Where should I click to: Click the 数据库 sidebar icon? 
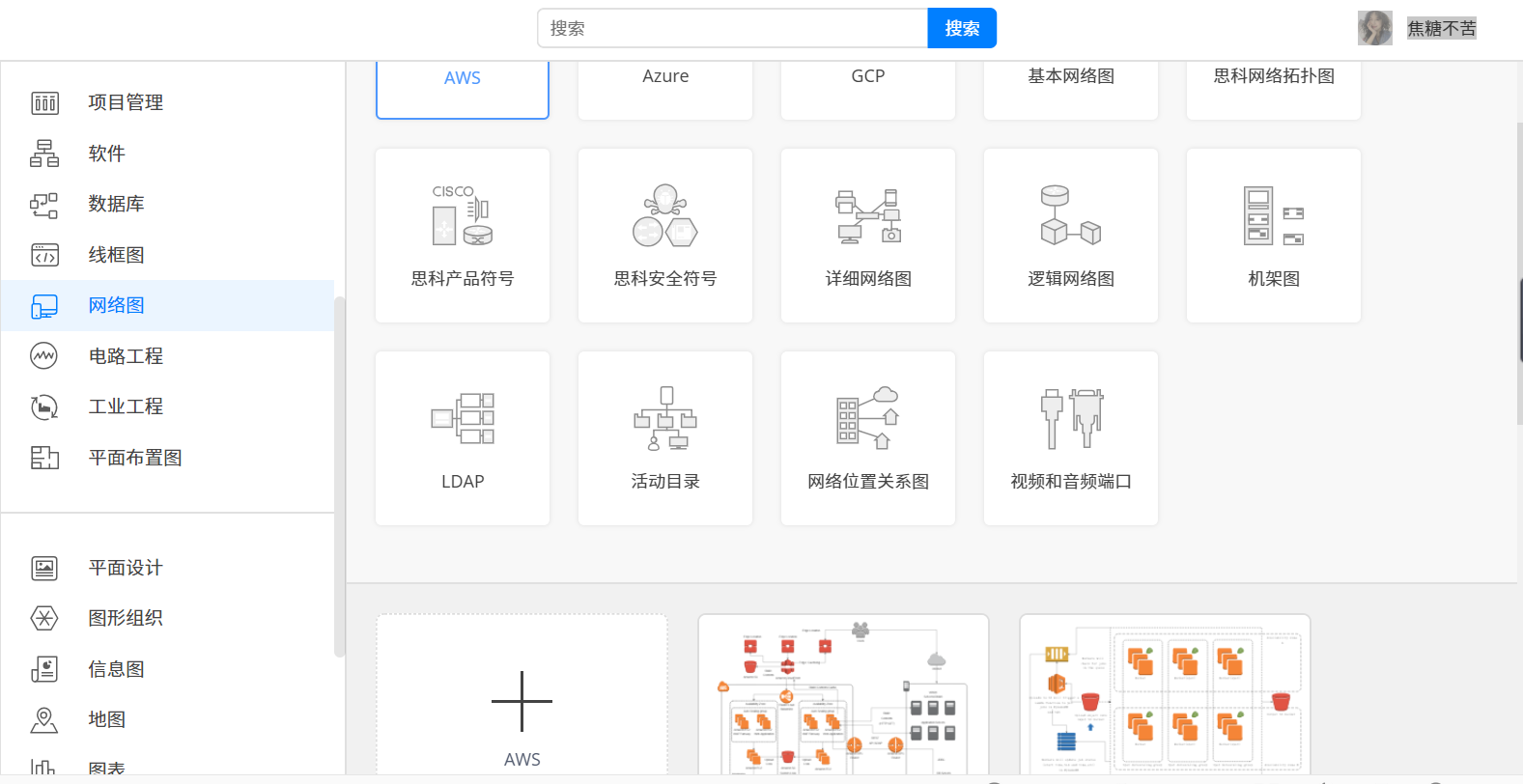click(x=44, y=204)
